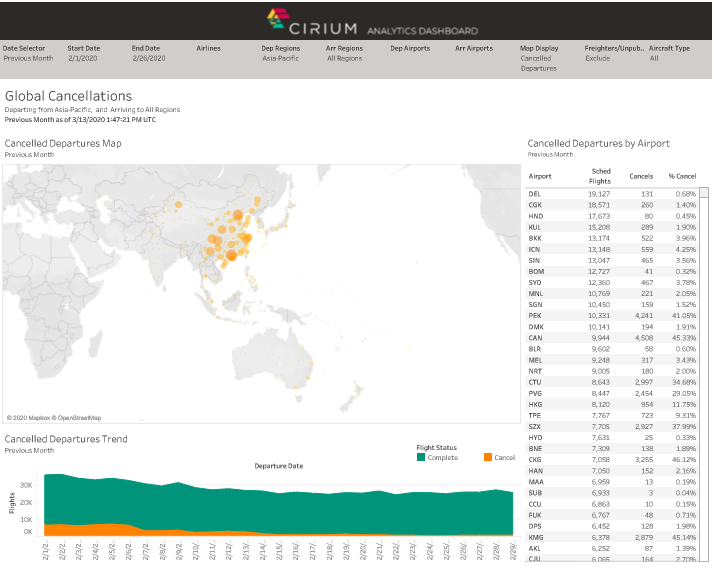Screen dimensions: 714x568
Task: Open the Freighters/Unpublished Exclude filter
Action: (x=611, y=58)
